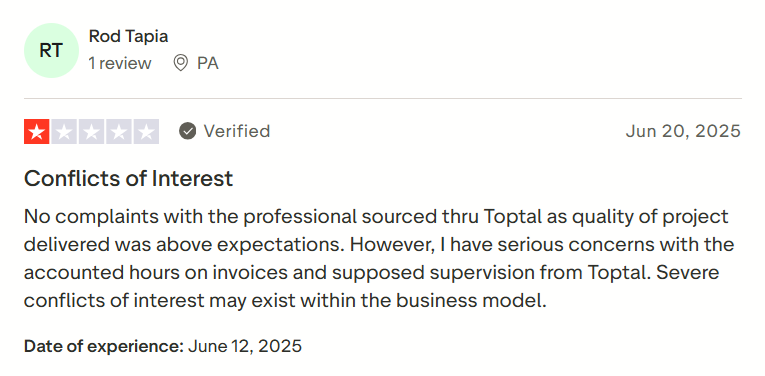Click the RT avatar circle
Image resolution: width=765 pixels, height=376 pixels.
pyautogui.click(x=51, y=50)
